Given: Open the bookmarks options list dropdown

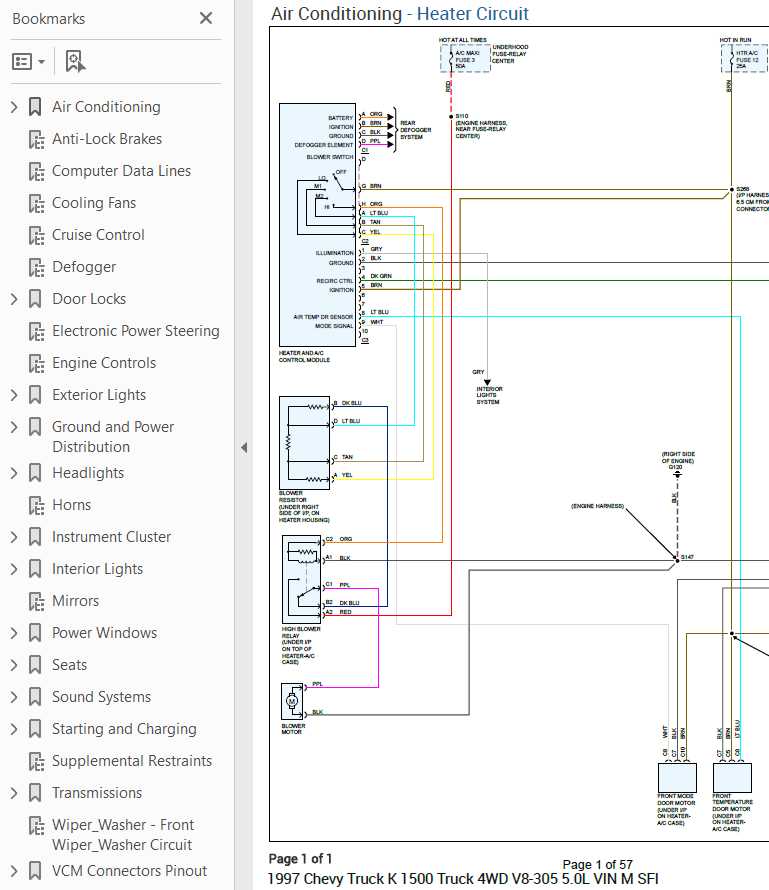Looking at the screenshot, I should point(28,61).
